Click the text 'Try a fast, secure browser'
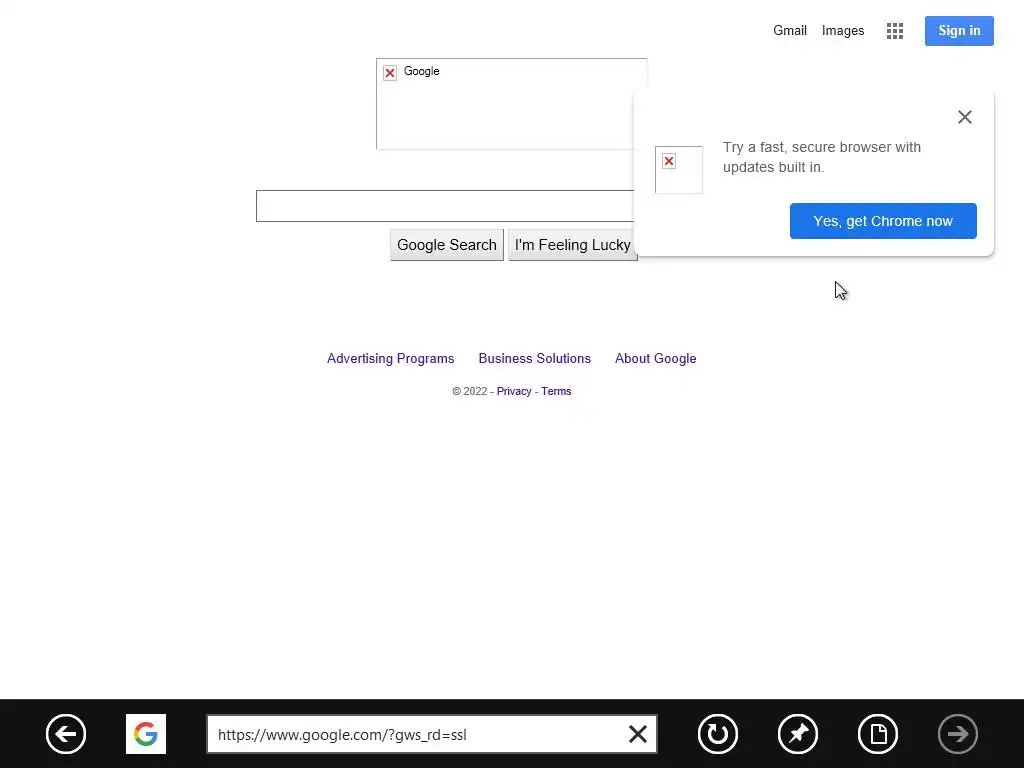Image resolution: width=1024 pixels, height=768 pixels. tap(803, 147)
